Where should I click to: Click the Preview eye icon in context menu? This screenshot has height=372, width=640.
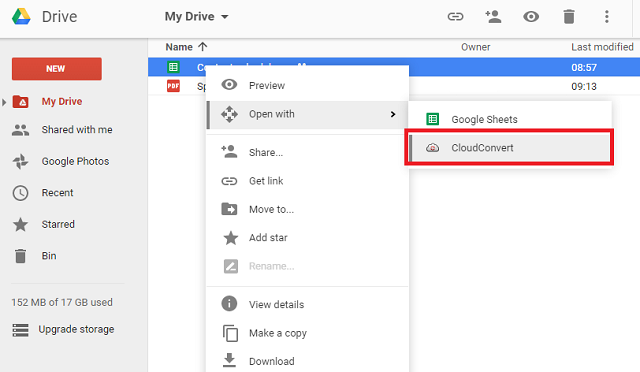229,85
